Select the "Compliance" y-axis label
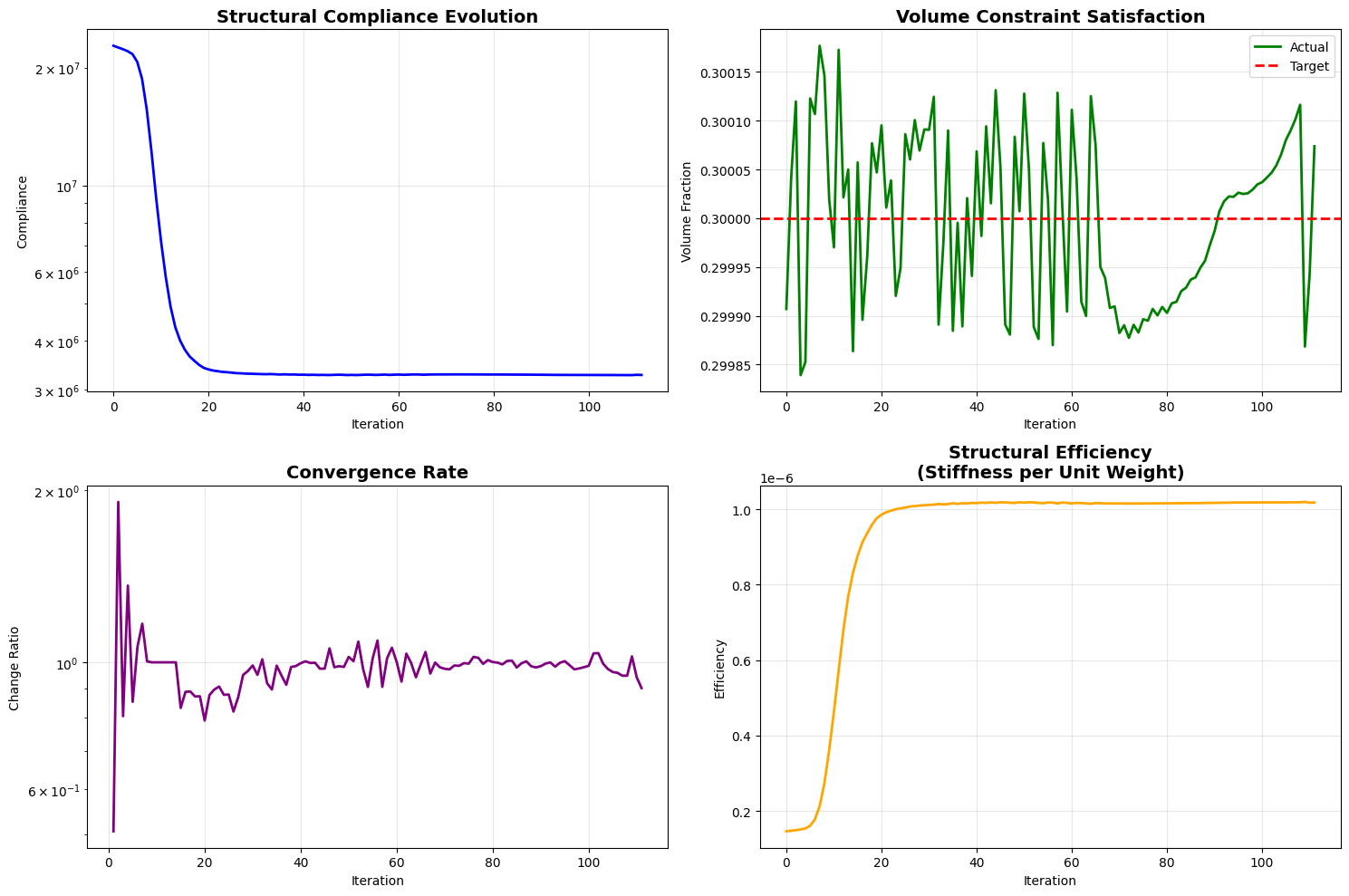Screen dimensions: 1349x896 pos(22,212)
